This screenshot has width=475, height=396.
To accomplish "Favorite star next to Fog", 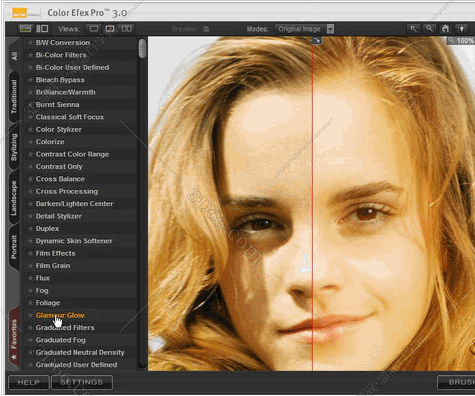I will [x=30, y=290].
